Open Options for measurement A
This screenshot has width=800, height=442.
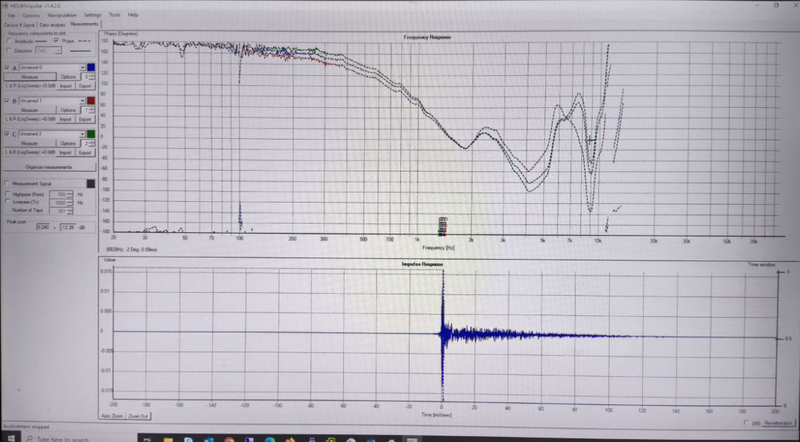[68, 77]
